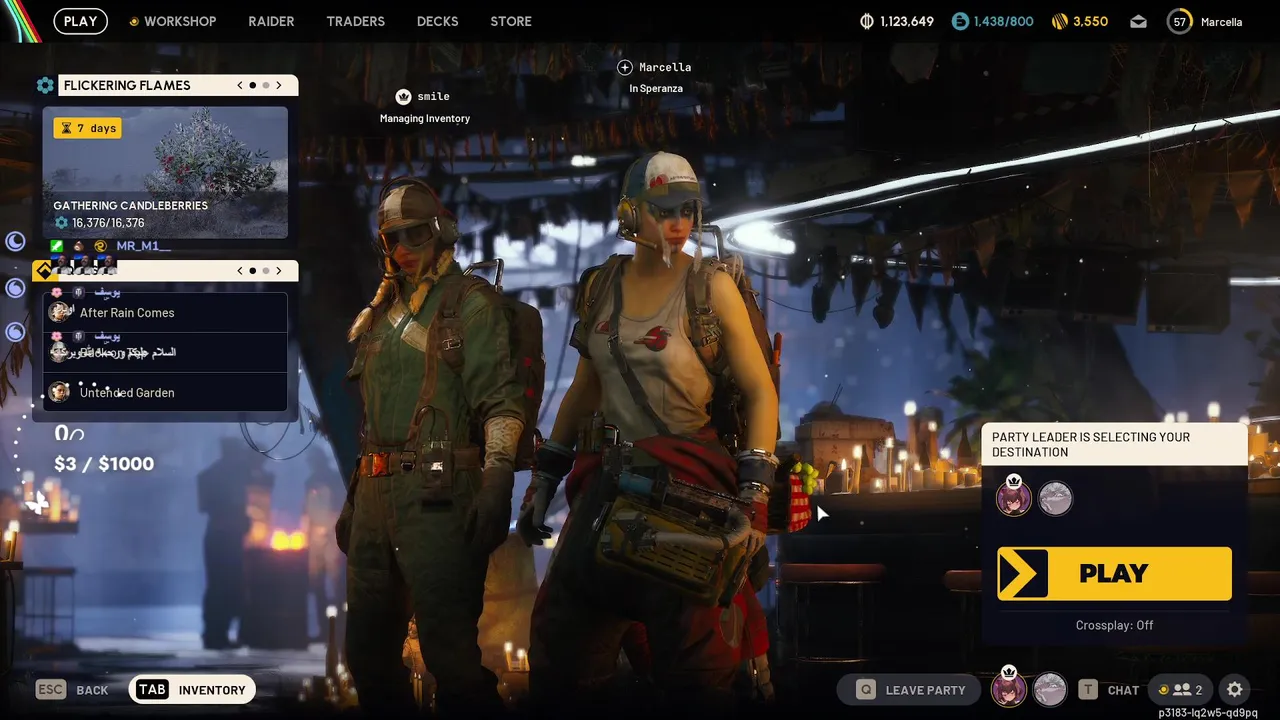Click the plus icon next to Marcella nameplate
This screenshot has height=720, width=1280.
(625, 67)
